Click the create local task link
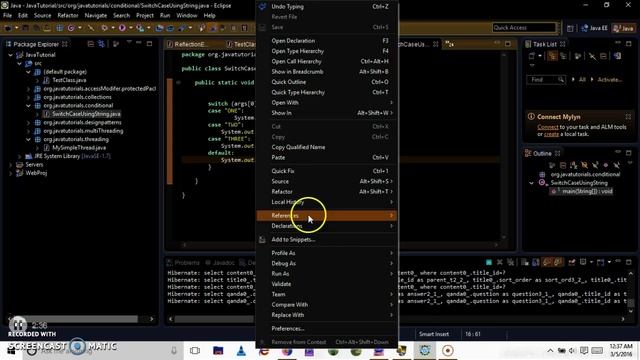Screen dimensions: 640x360 551,134
